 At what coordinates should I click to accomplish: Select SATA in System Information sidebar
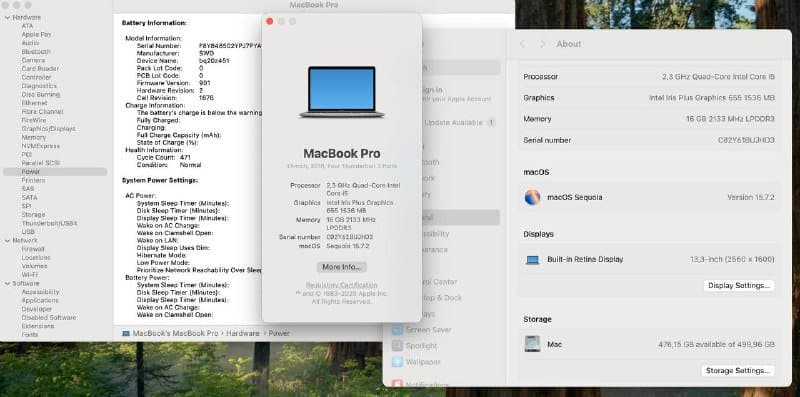coord(29,197)
